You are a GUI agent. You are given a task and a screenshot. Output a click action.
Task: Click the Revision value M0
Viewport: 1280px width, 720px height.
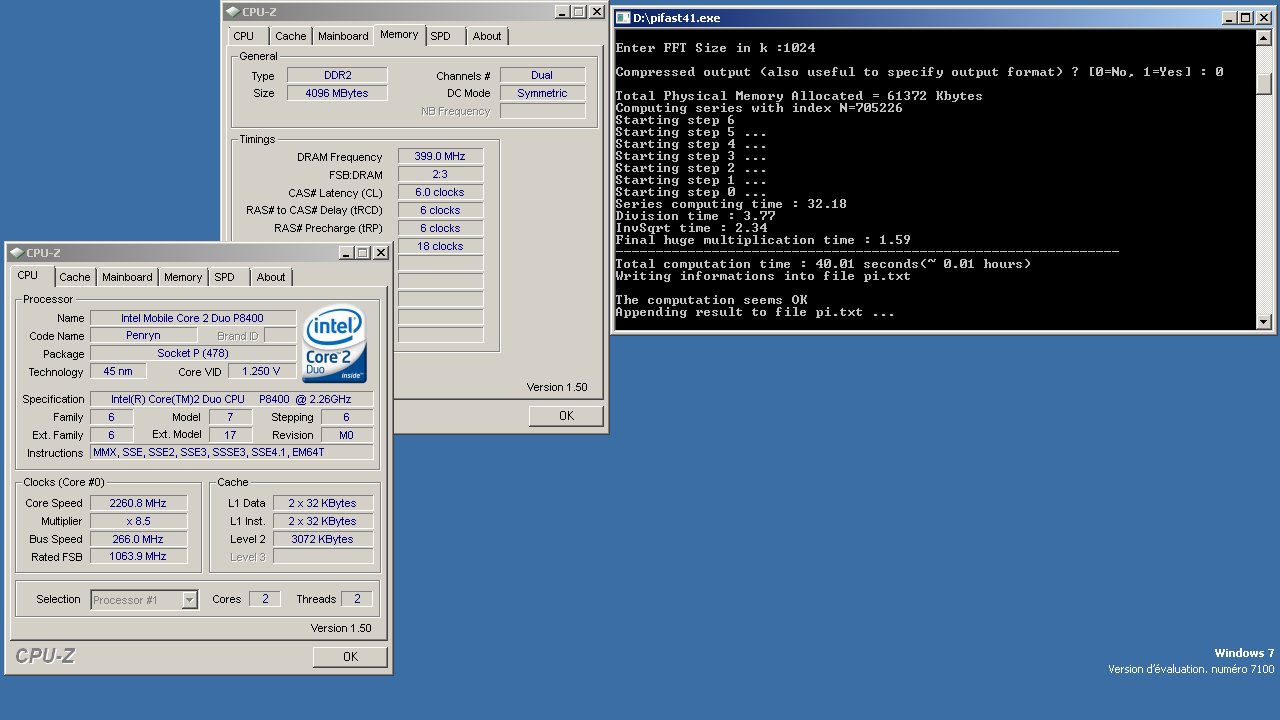[x=347, y=435]
